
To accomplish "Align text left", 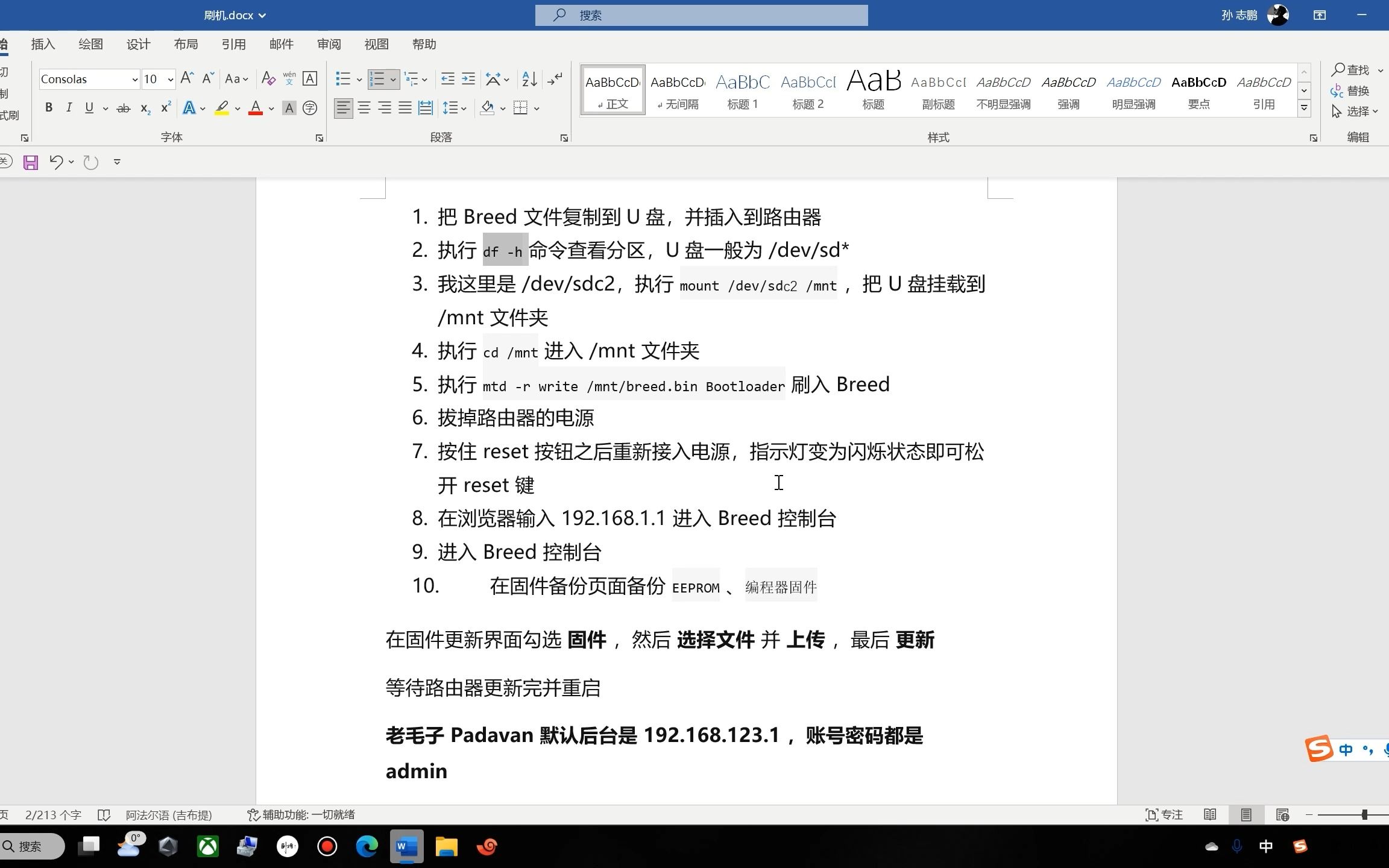I will [344, 108].
